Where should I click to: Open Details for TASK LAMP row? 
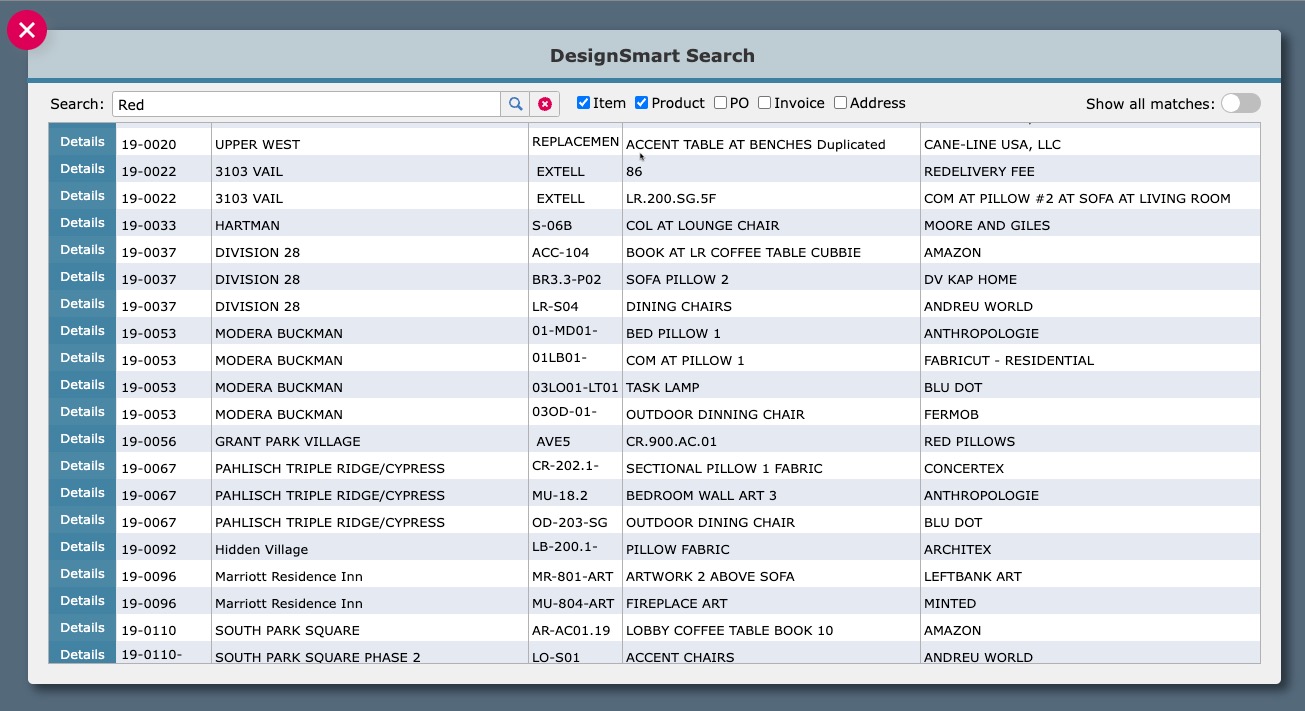[x=82, y=385]
